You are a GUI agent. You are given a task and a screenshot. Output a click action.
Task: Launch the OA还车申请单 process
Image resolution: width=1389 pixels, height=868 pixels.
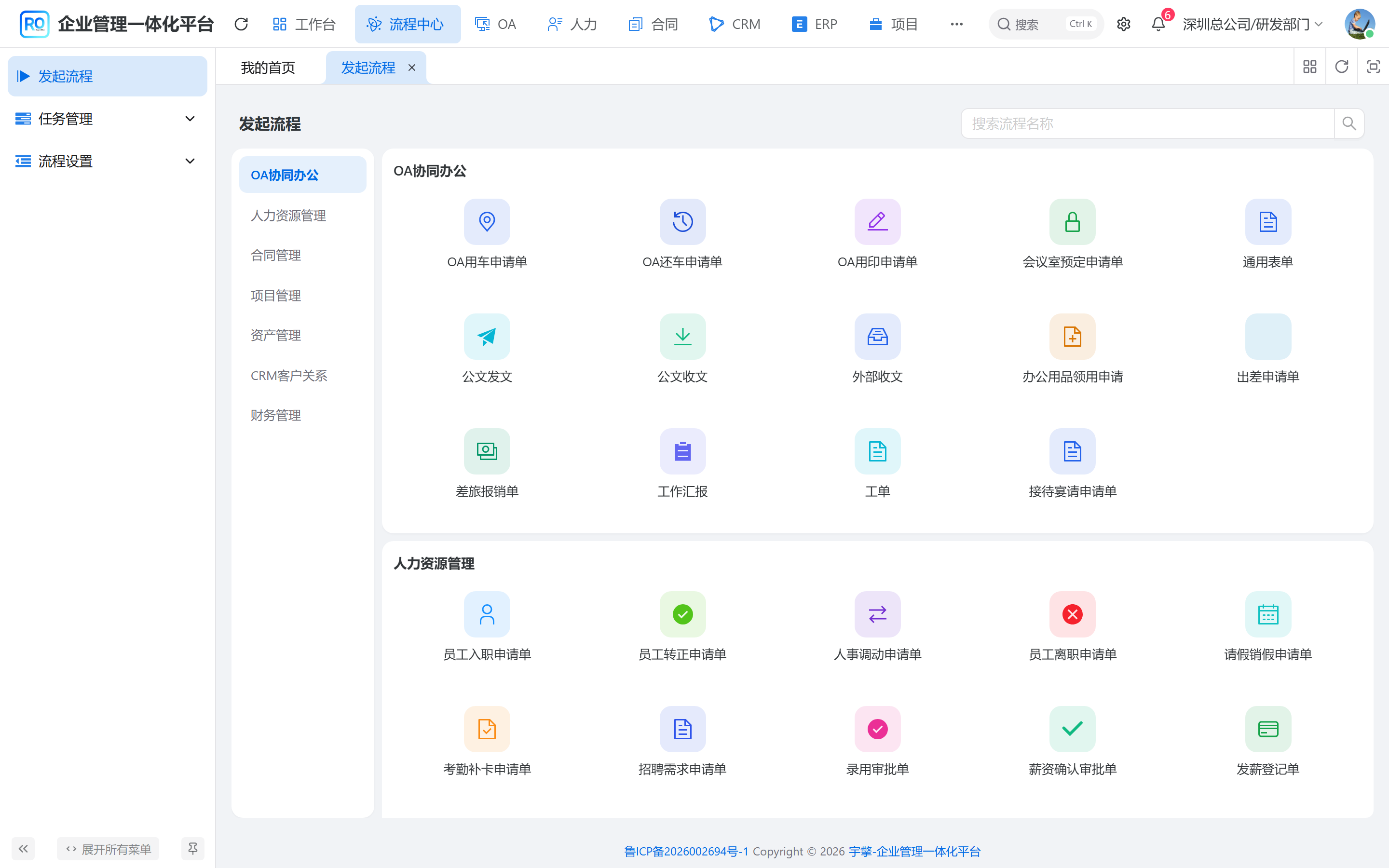point(682,222)
